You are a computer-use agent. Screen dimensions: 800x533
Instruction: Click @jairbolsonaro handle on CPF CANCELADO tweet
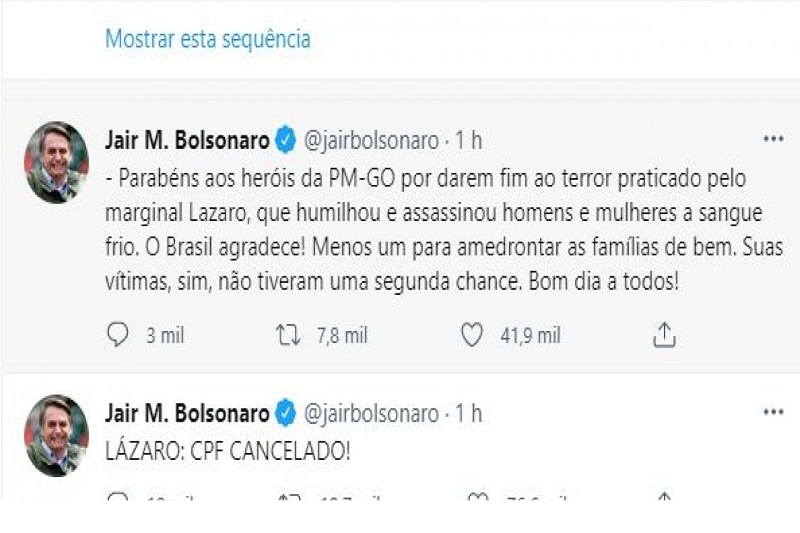point(370,413)
